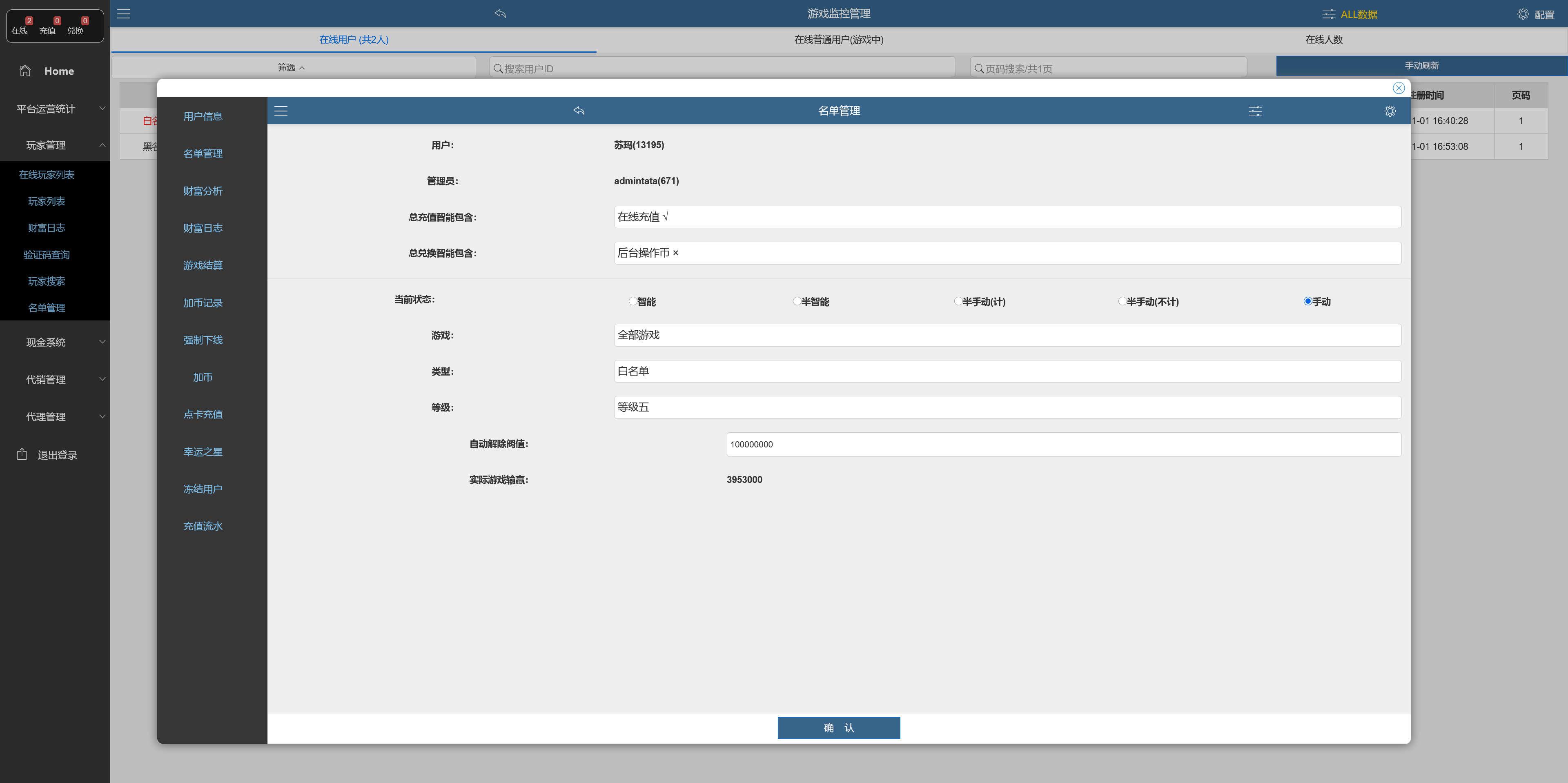
Task: Select the 智能 status radio button
Action: (x=633, y=301)
